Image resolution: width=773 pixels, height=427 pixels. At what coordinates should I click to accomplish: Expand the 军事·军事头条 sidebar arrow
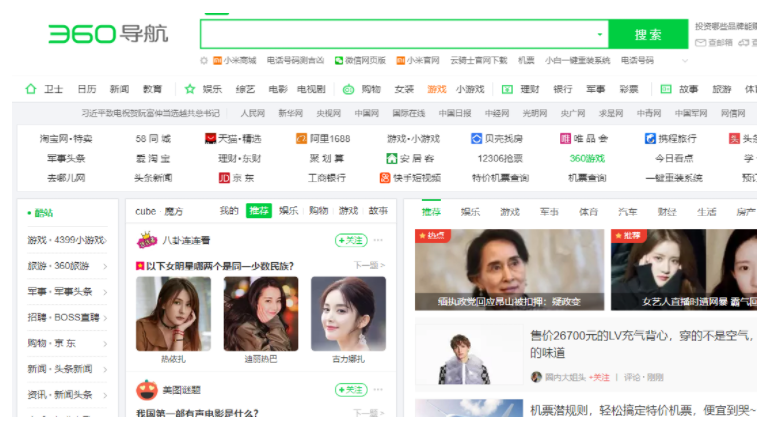[x=105, y=292]
